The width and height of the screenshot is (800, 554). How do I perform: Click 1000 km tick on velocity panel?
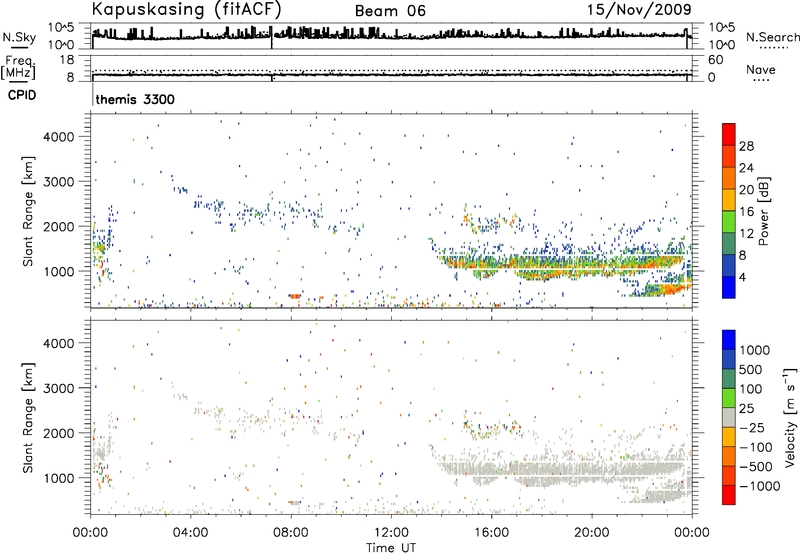pos(58,478)
